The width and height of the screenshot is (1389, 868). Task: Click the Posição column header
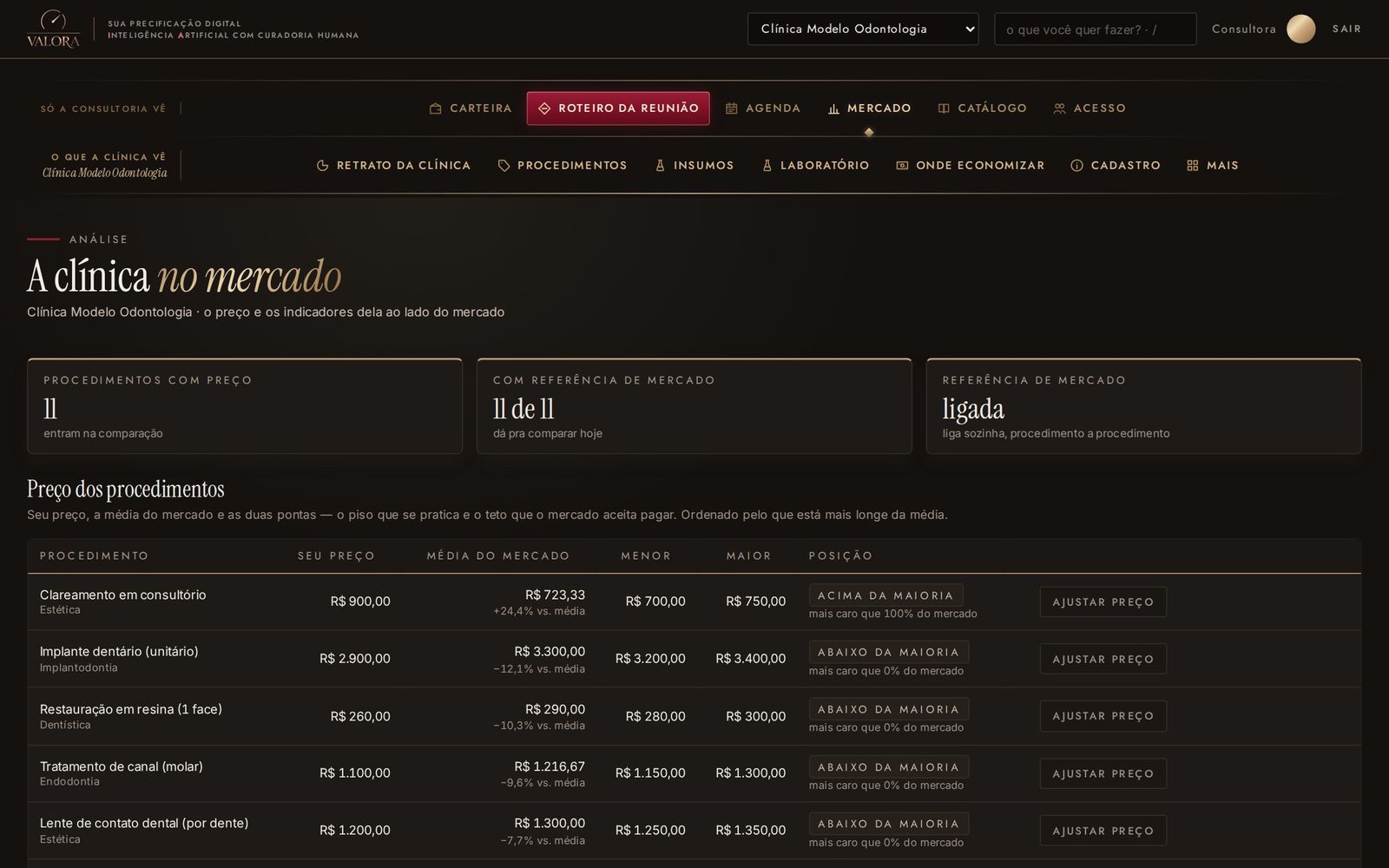[841, 556]
